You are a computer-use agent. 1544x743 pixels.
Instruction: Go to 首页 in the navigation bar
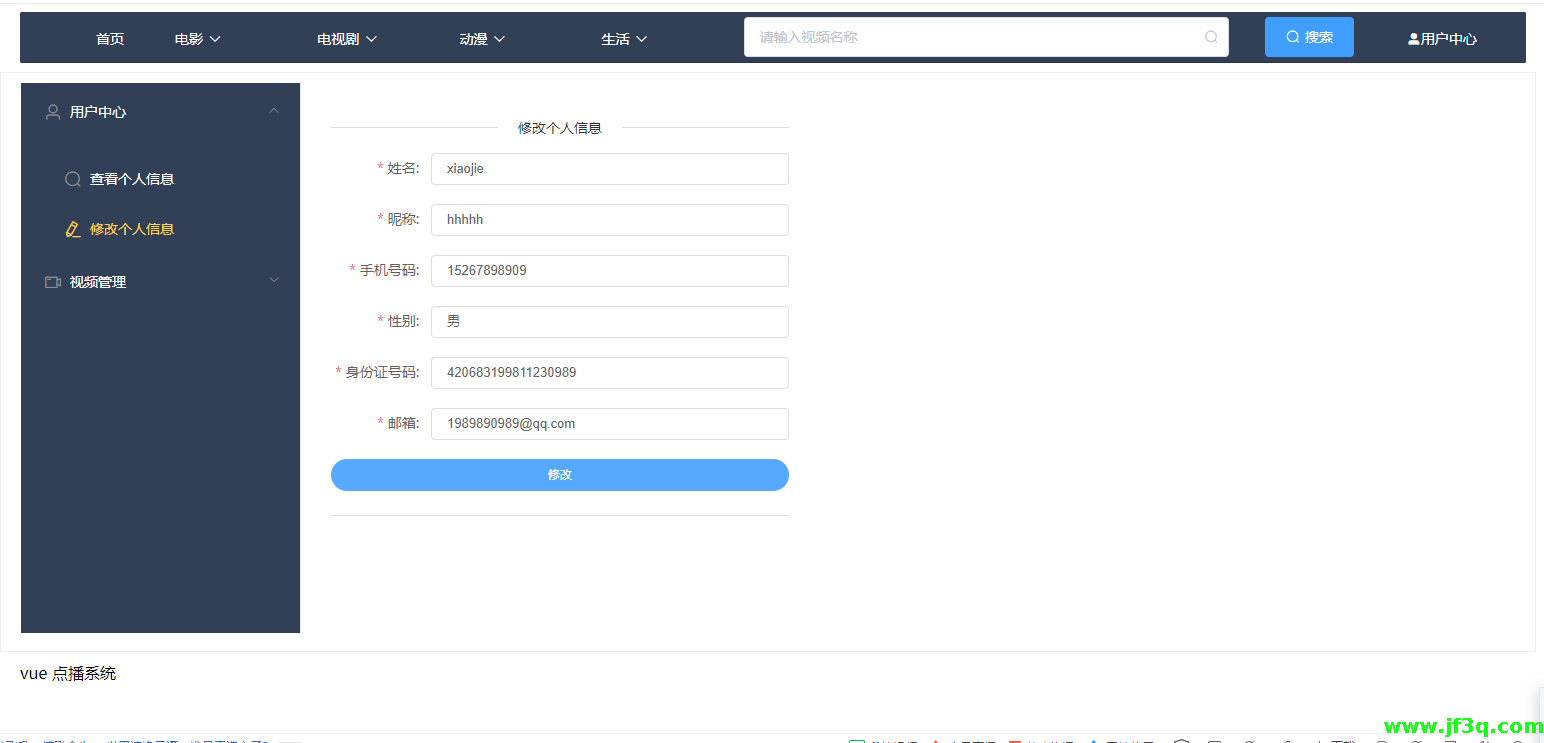pos(110,39)
